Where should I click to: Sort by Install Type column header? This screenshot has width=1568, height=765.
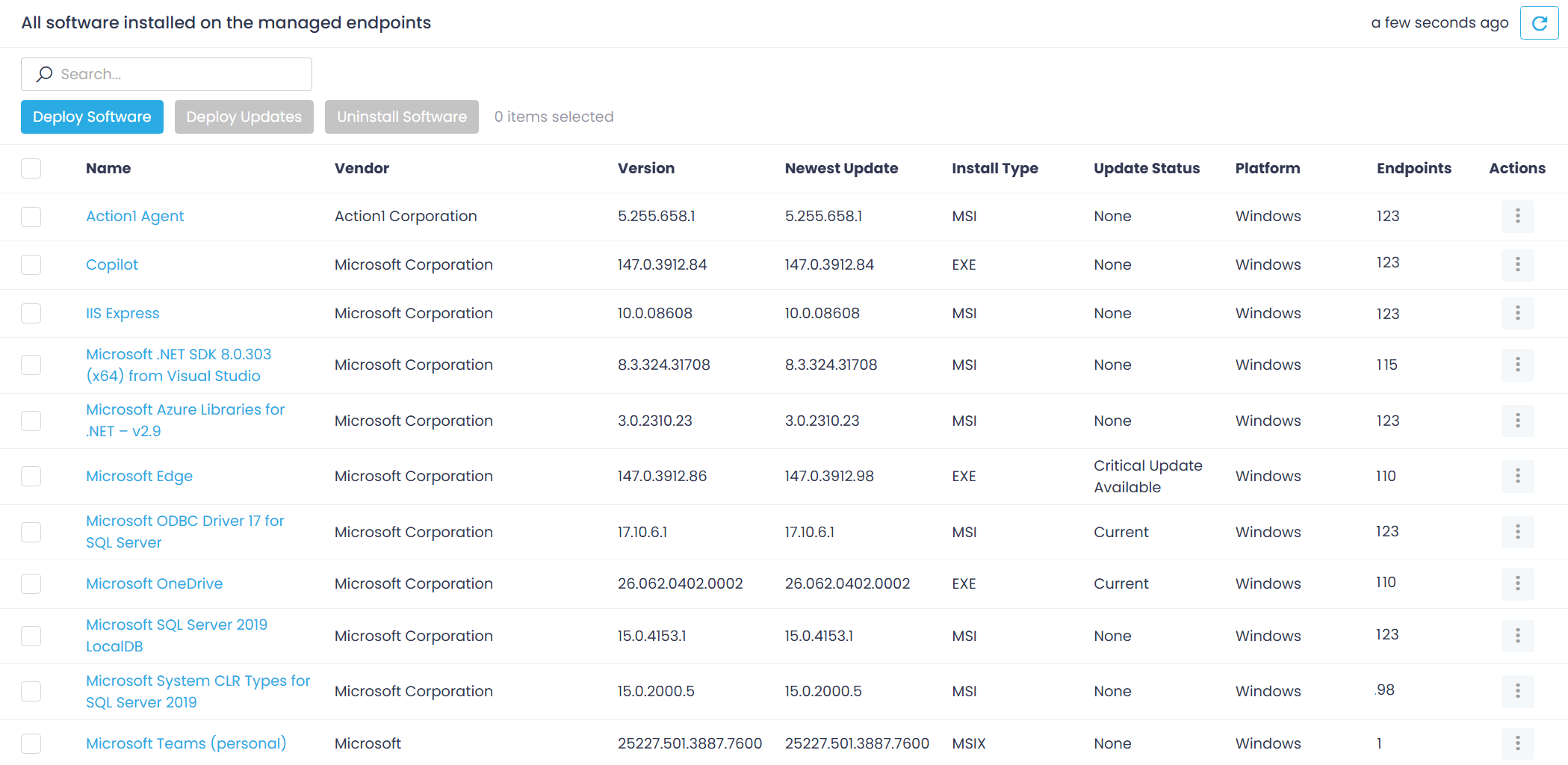point(995,168)
